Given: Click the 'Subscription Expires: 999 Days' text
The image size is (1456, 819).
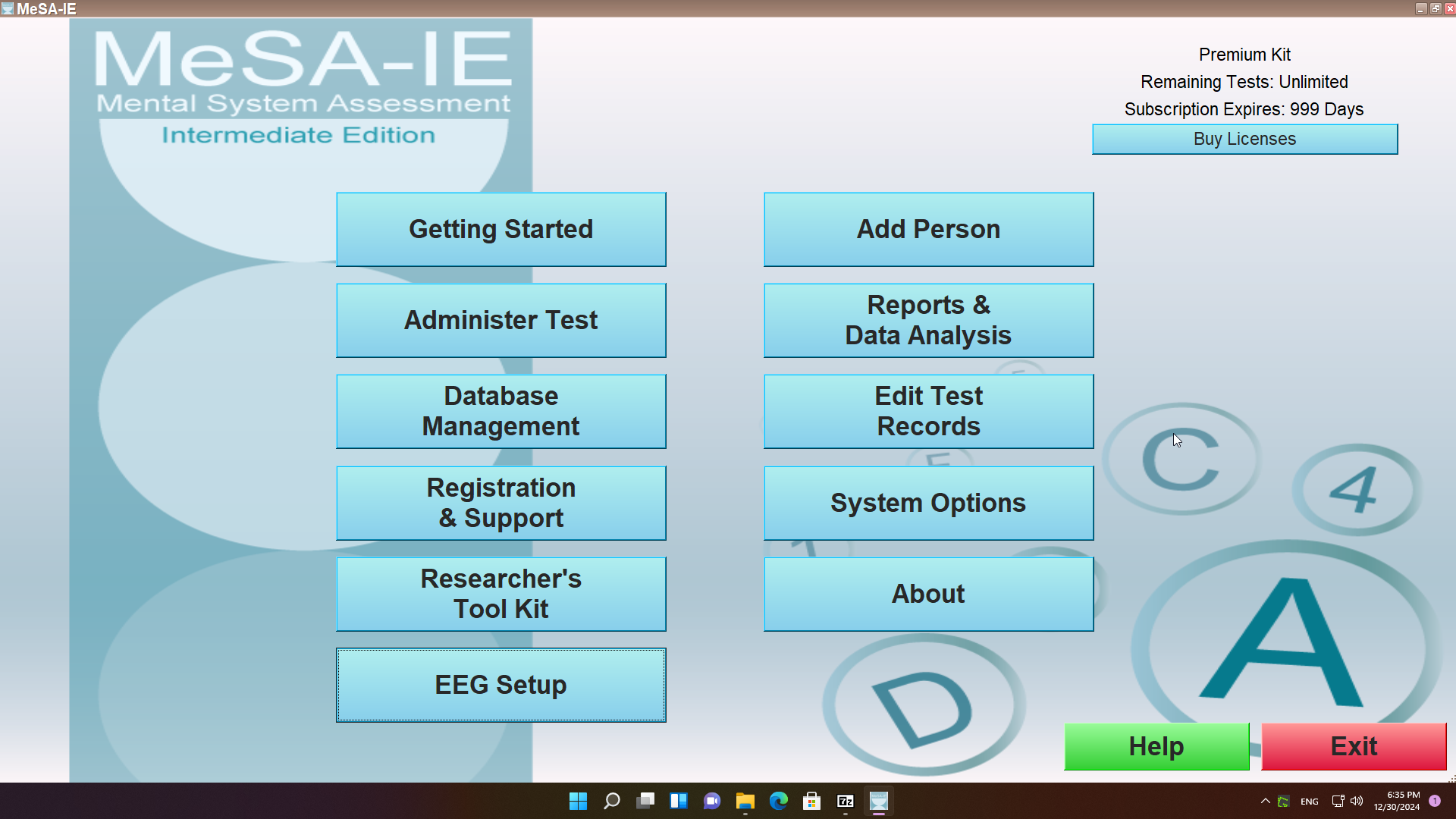Looking at the screenshot, I should [x=1244, y=109].
